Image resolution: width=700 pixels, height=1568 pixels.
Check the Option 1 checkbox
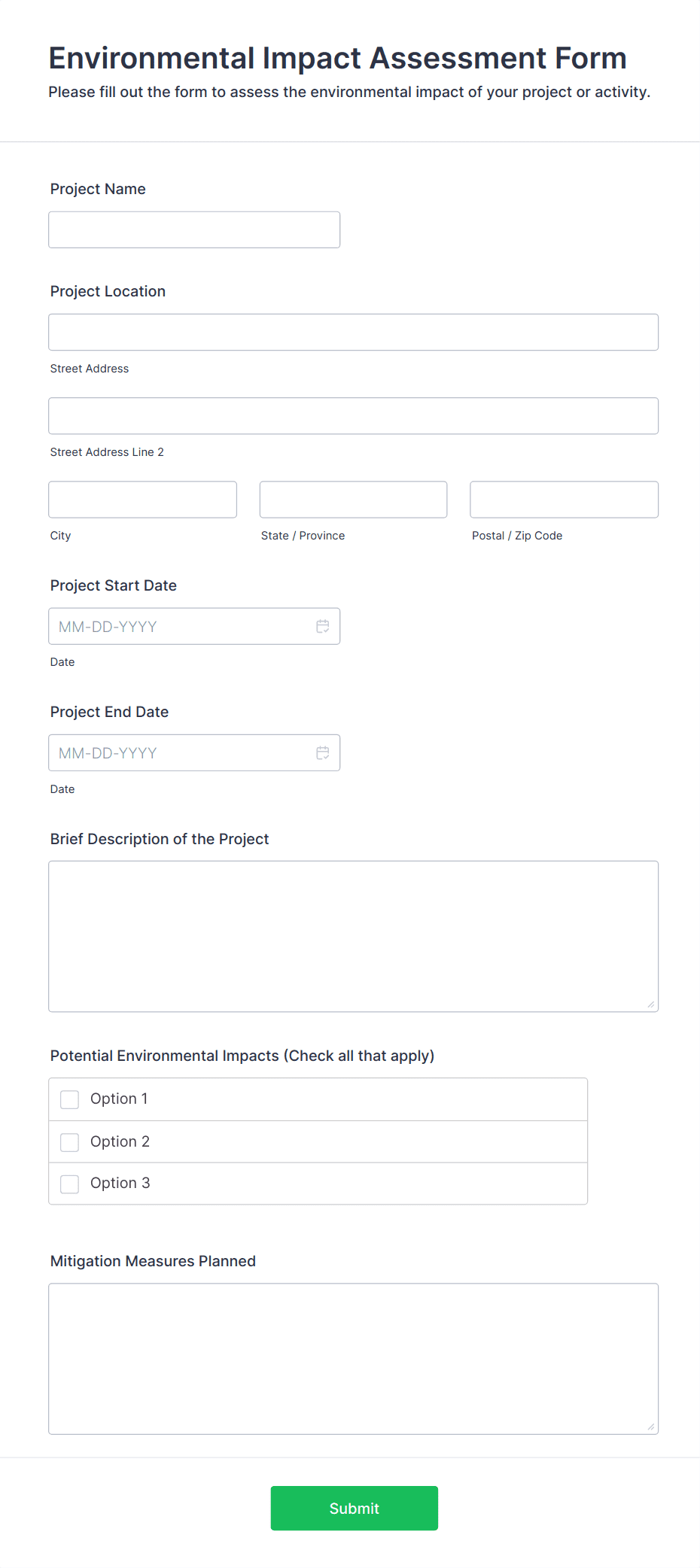click(70, 1099)
